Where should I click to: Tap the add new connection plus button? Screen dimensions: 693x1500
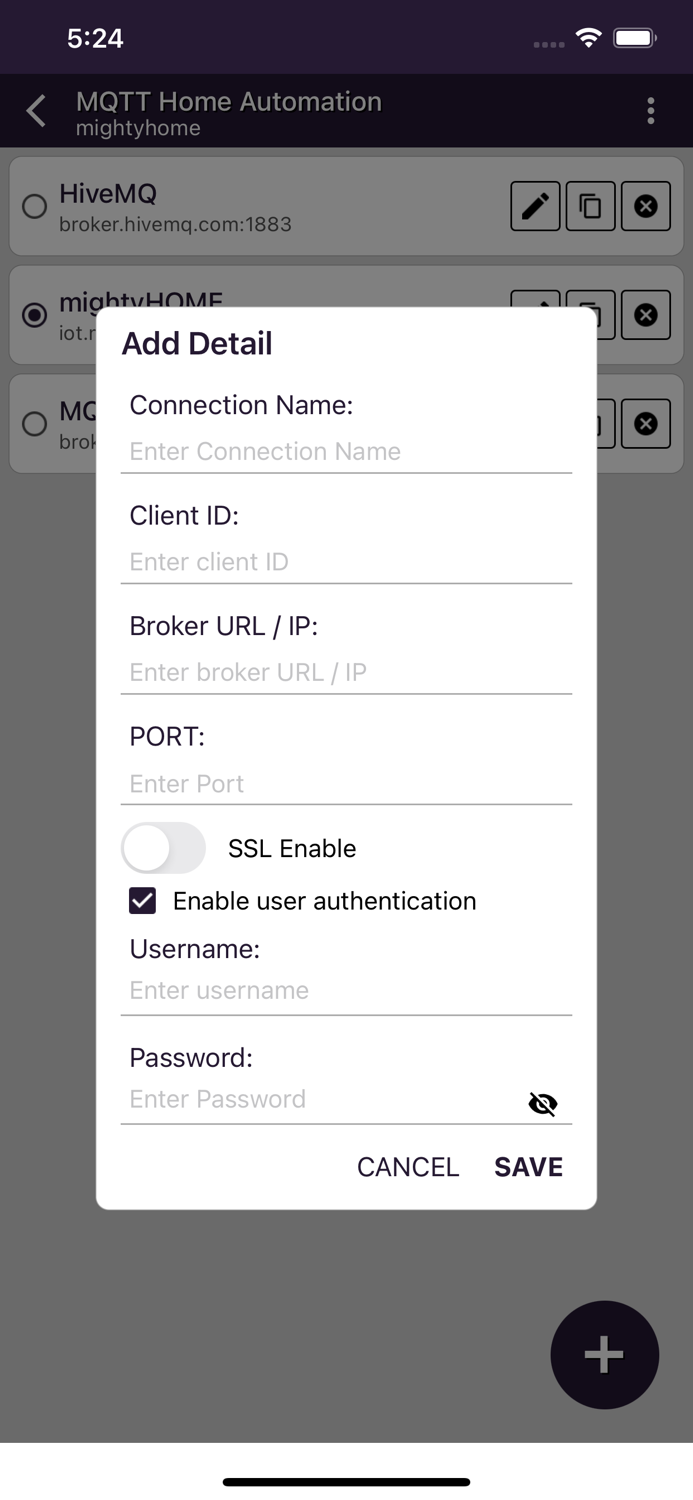(x=604, y=1355)
